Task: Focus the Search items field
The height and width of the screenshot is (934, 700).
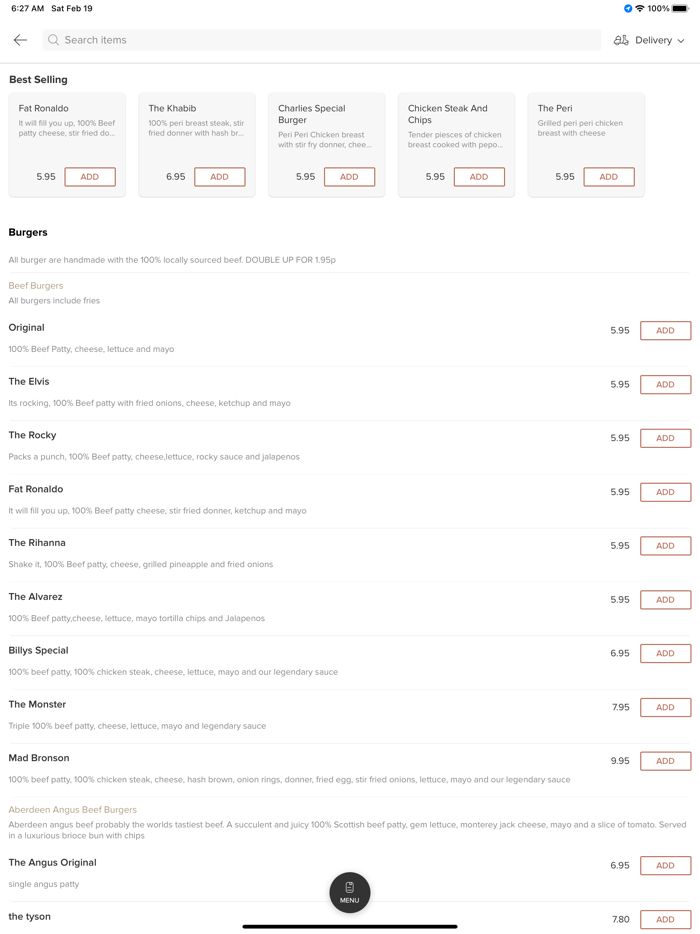Action: point(320,40)
